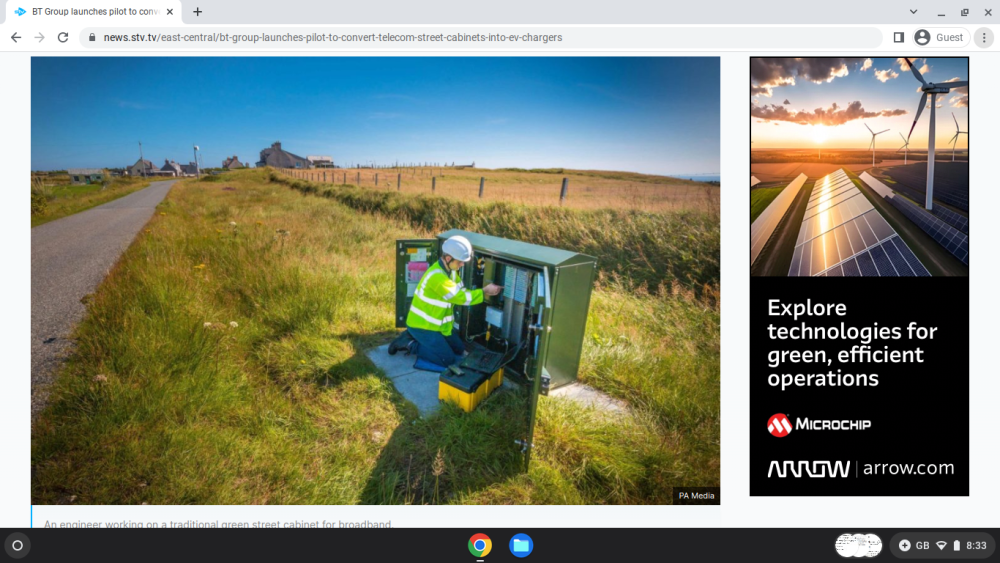Click 'Explore technologies for green' ad text

852,342
